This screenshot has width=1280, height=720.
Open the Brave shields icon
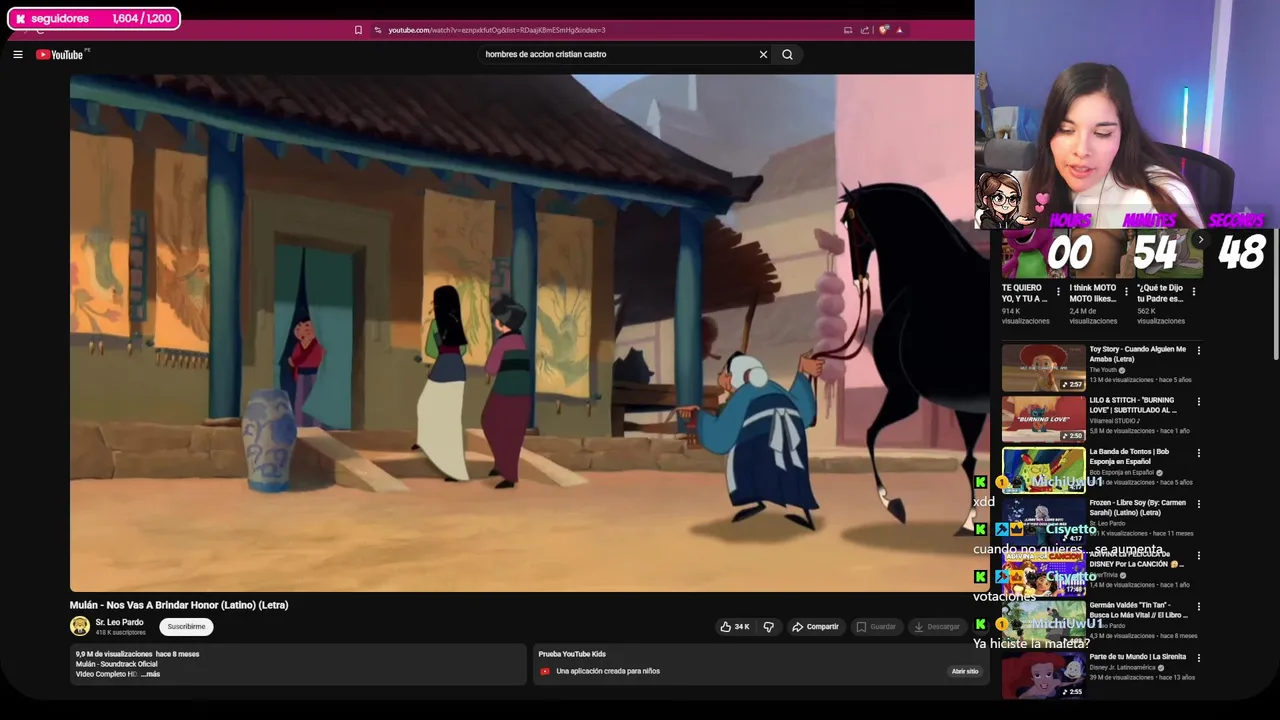tap(884, 30)
